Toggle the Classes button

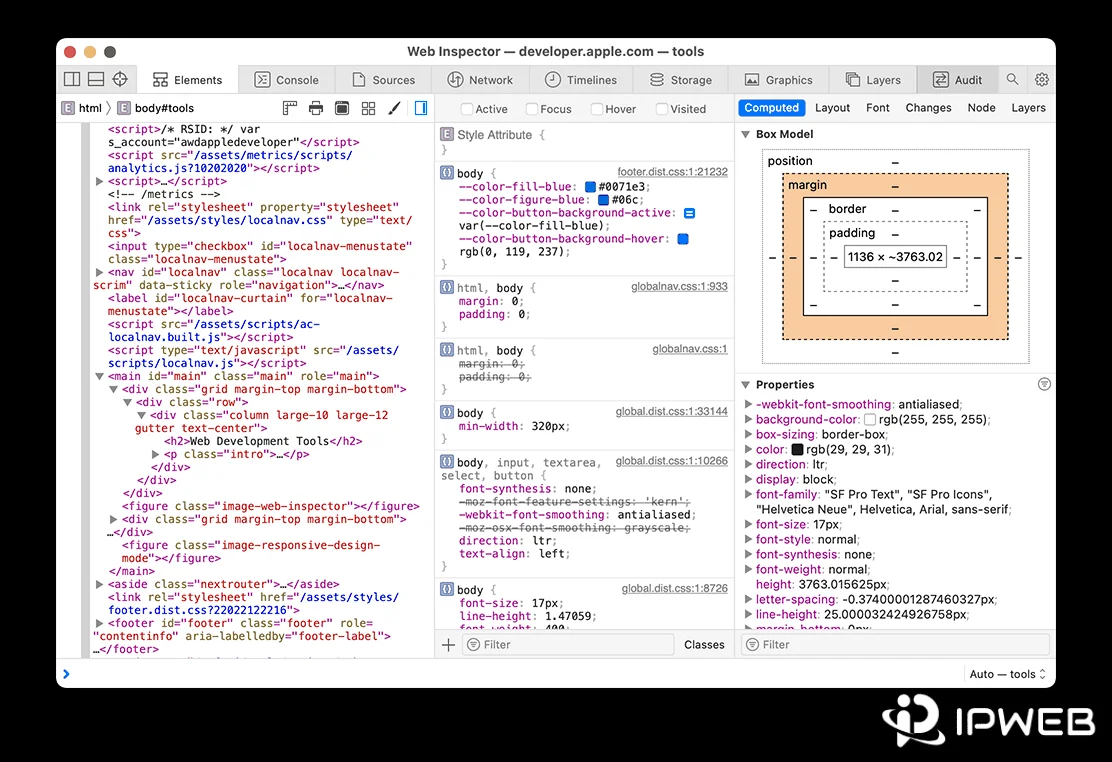(x=704, y=645)
